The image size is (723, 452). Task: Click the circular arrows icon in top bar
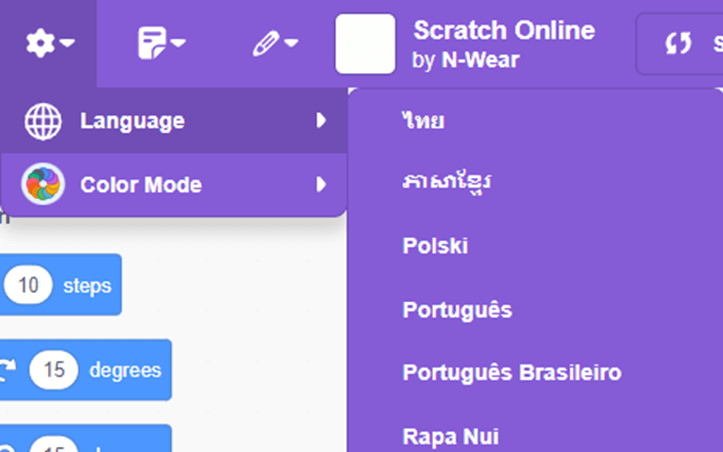pos(679,43)
